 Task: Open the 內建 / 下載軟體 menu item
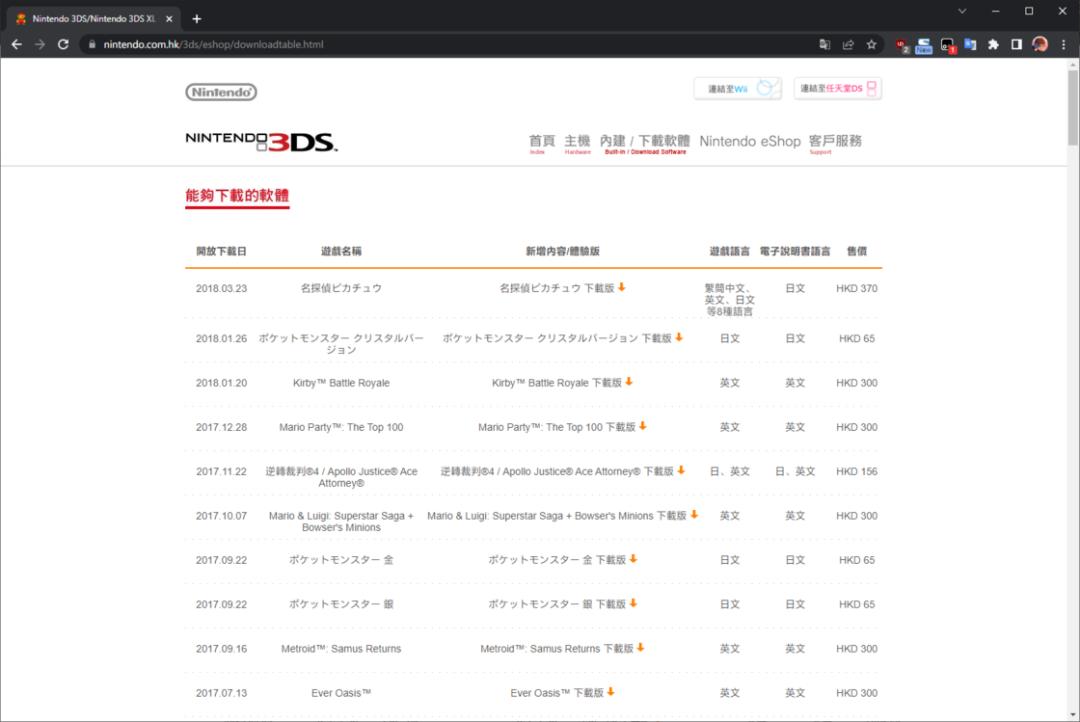click(645, 143)
